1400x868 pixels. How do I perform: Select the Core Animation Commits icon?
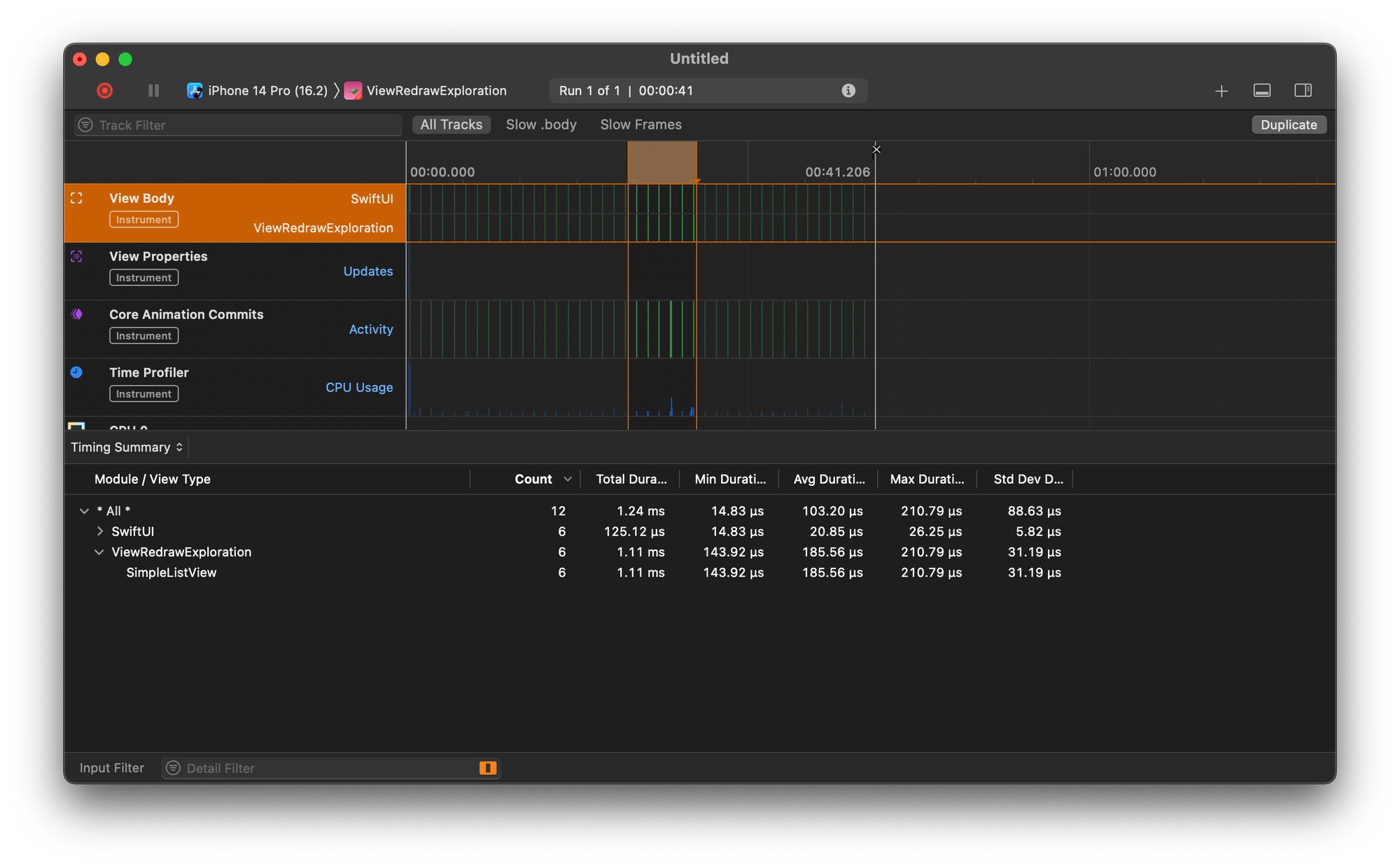77,314
